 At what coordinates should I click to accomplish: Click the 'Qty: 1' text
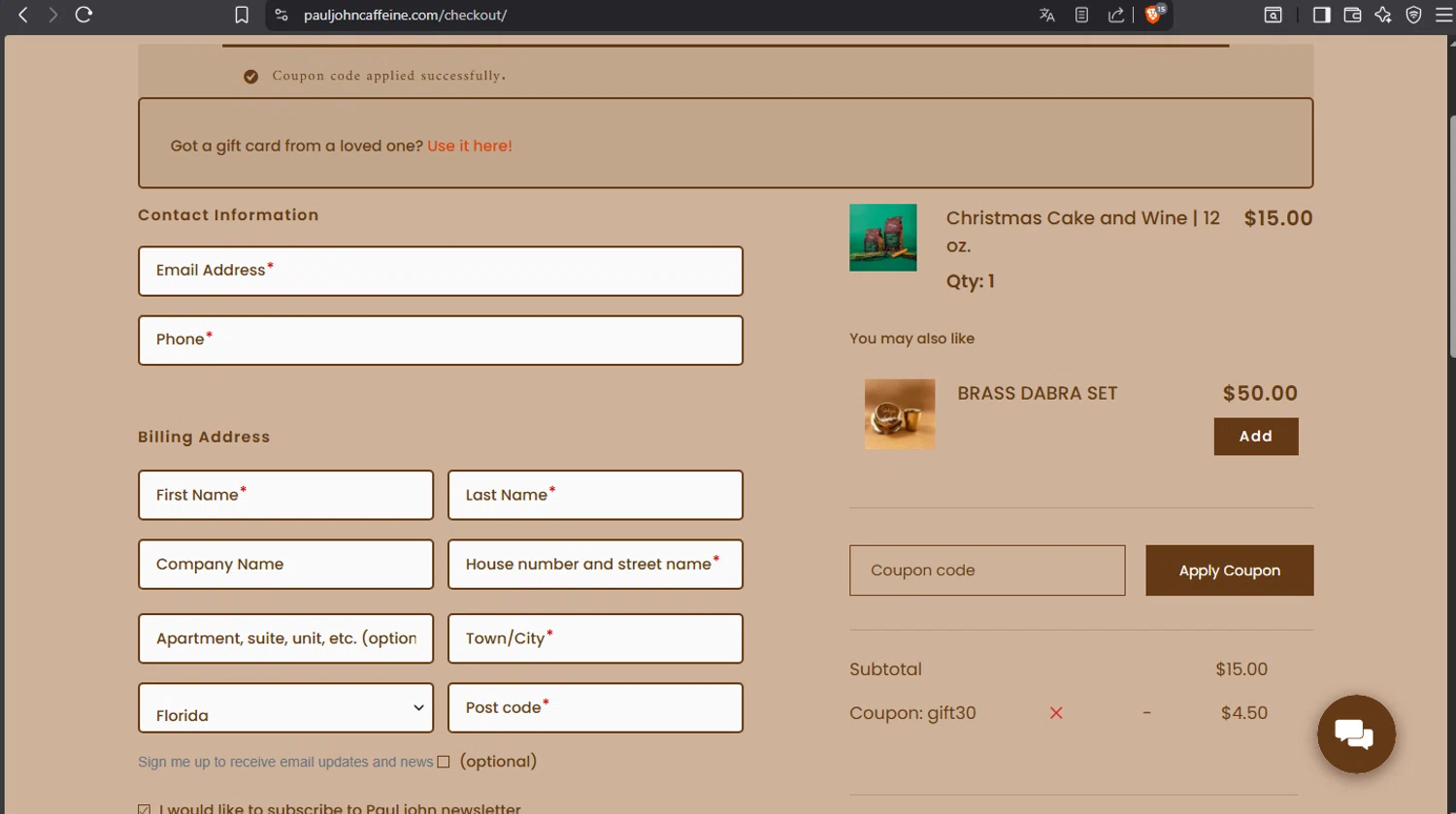[971, 281]
